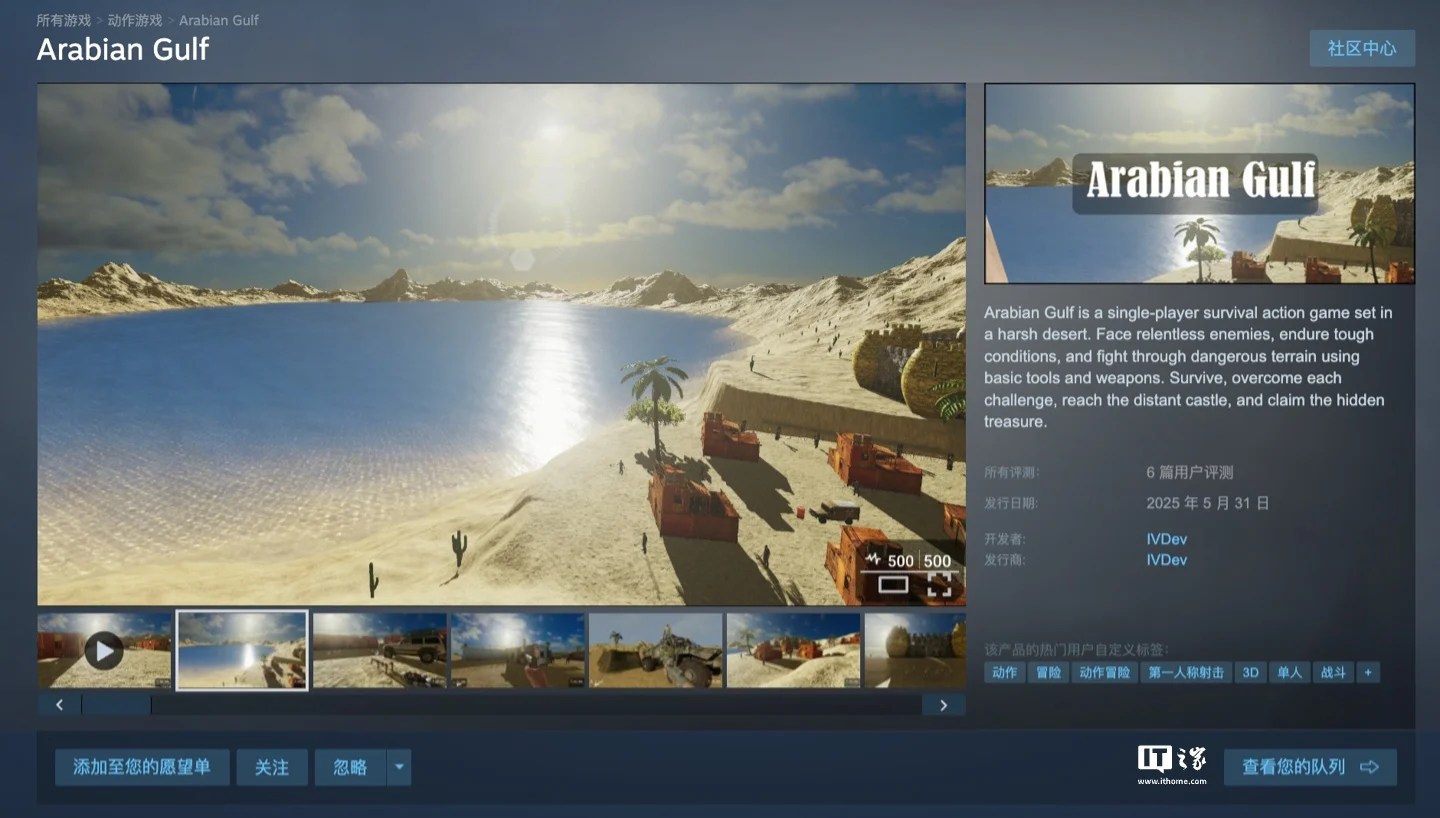Select the 动作 tag

tap(1004, 673)
